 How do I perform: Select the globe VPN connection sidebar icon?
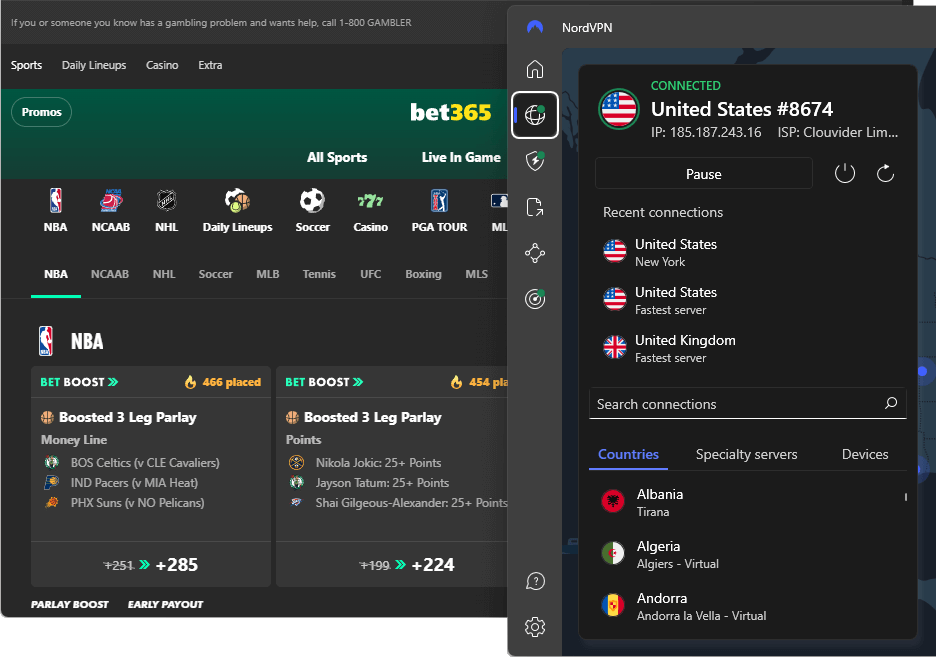point(535,115)
